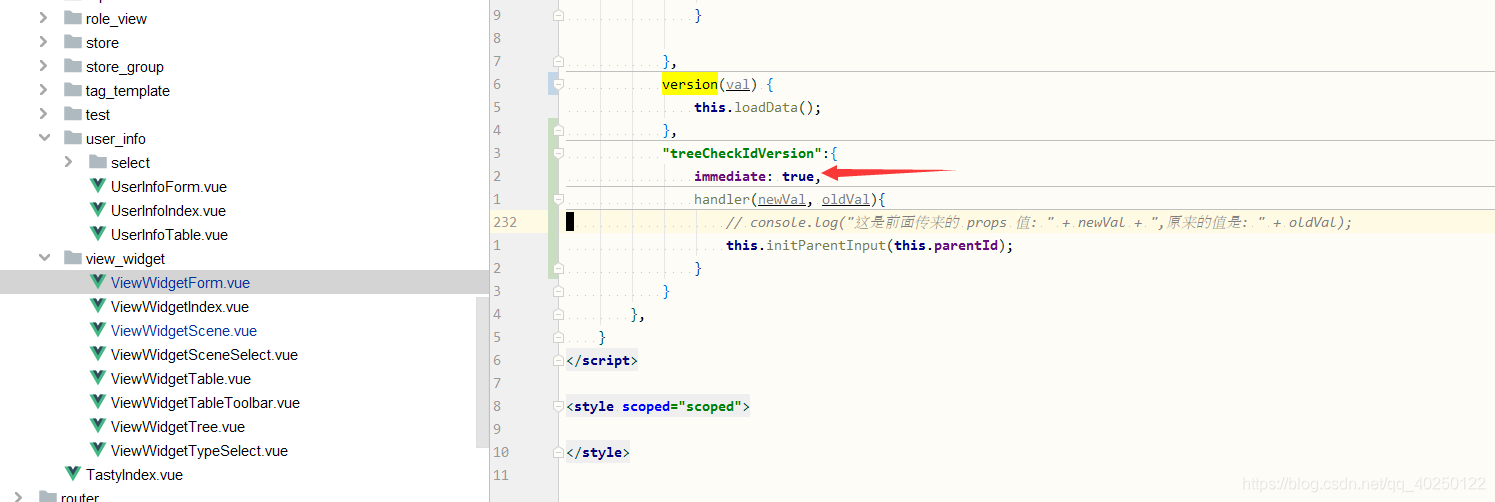Fold the handler(newVal, oldVal) block

(558, 199)
